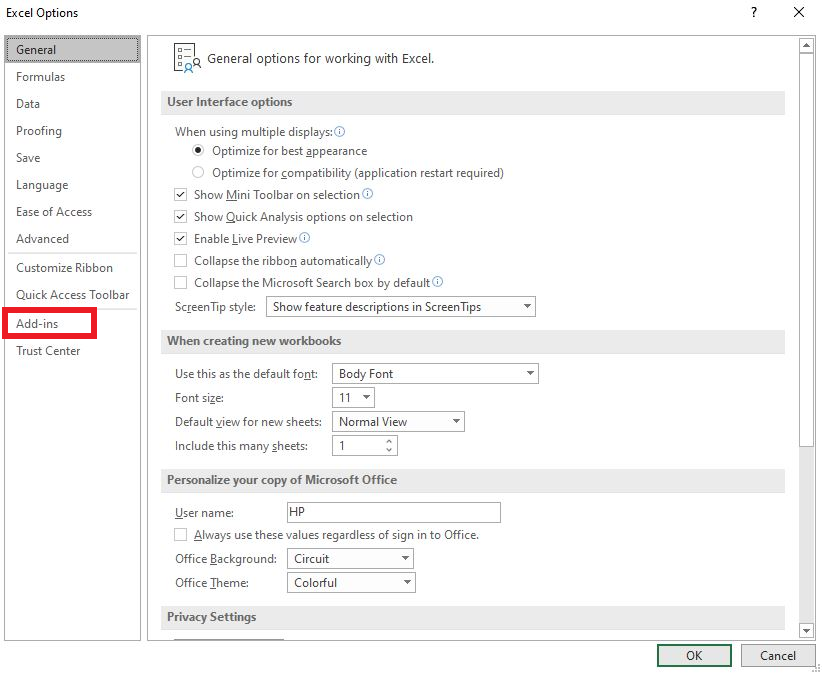Click the Include this many sheets field
Screen dimensions: 822x673
click(365, 446)
